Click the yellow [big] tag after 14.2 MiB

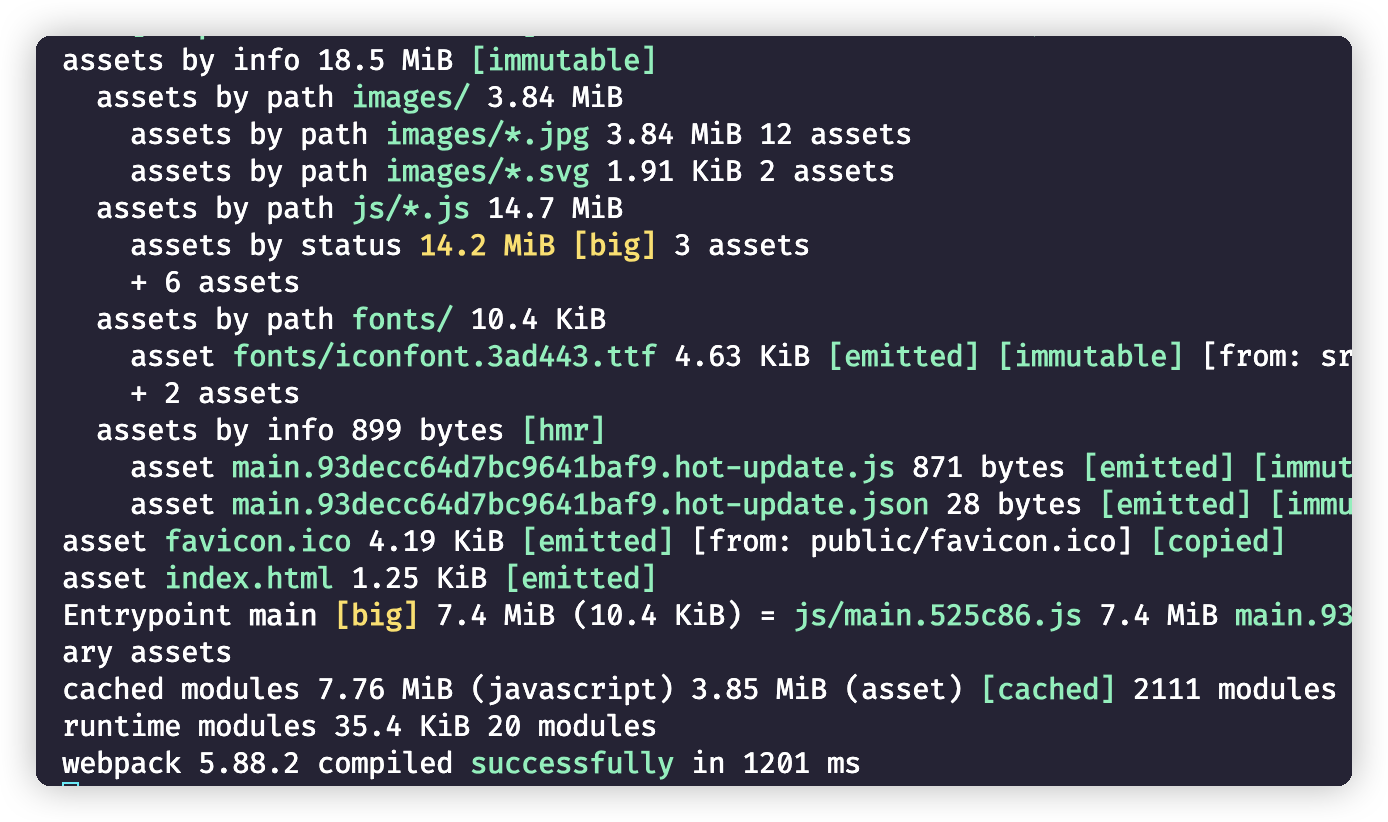pyautogui.click(x=615, y=245)
